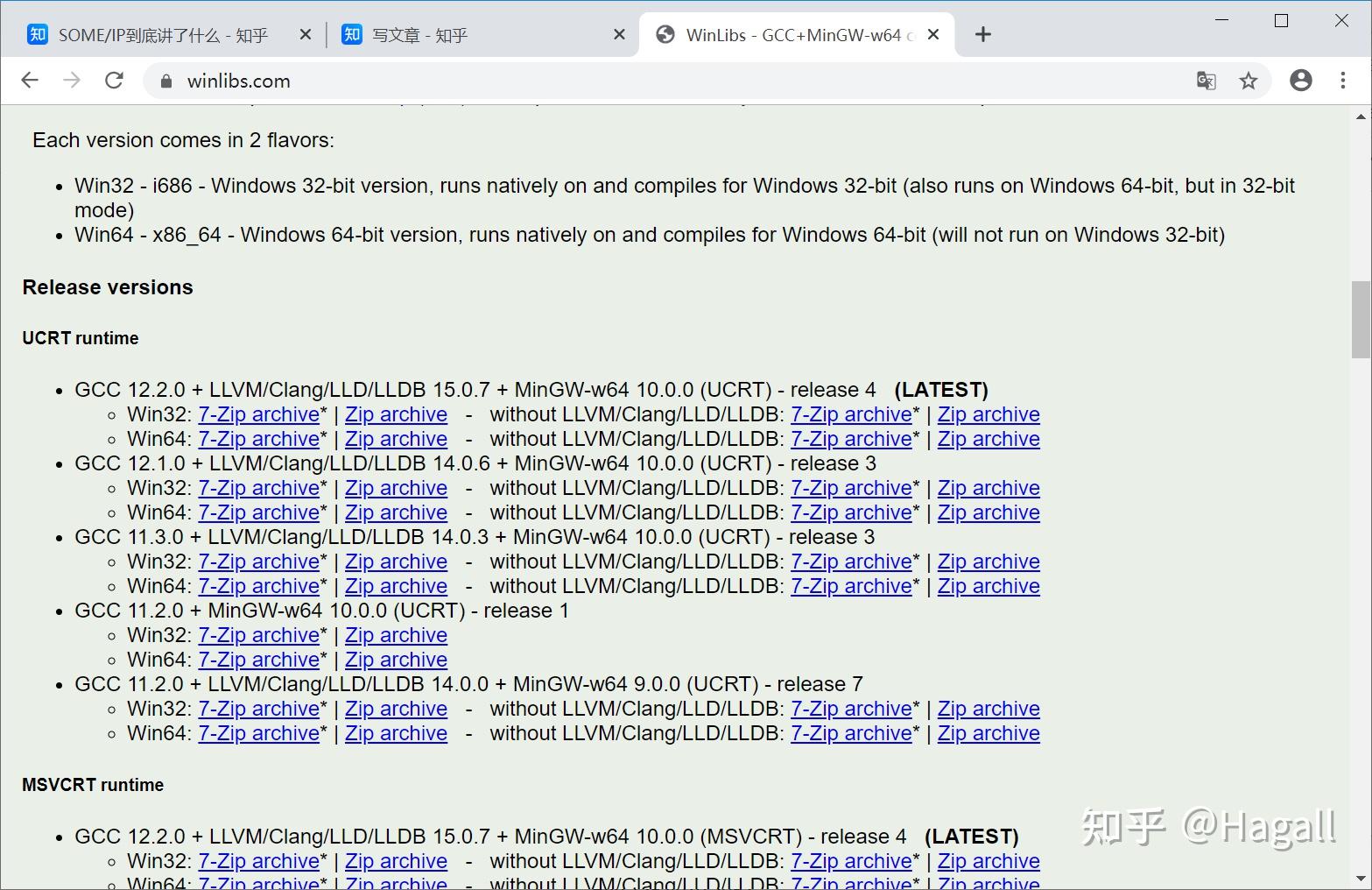
Task: Close the 写文章 知乎 tab
Action: click(619, 34)
